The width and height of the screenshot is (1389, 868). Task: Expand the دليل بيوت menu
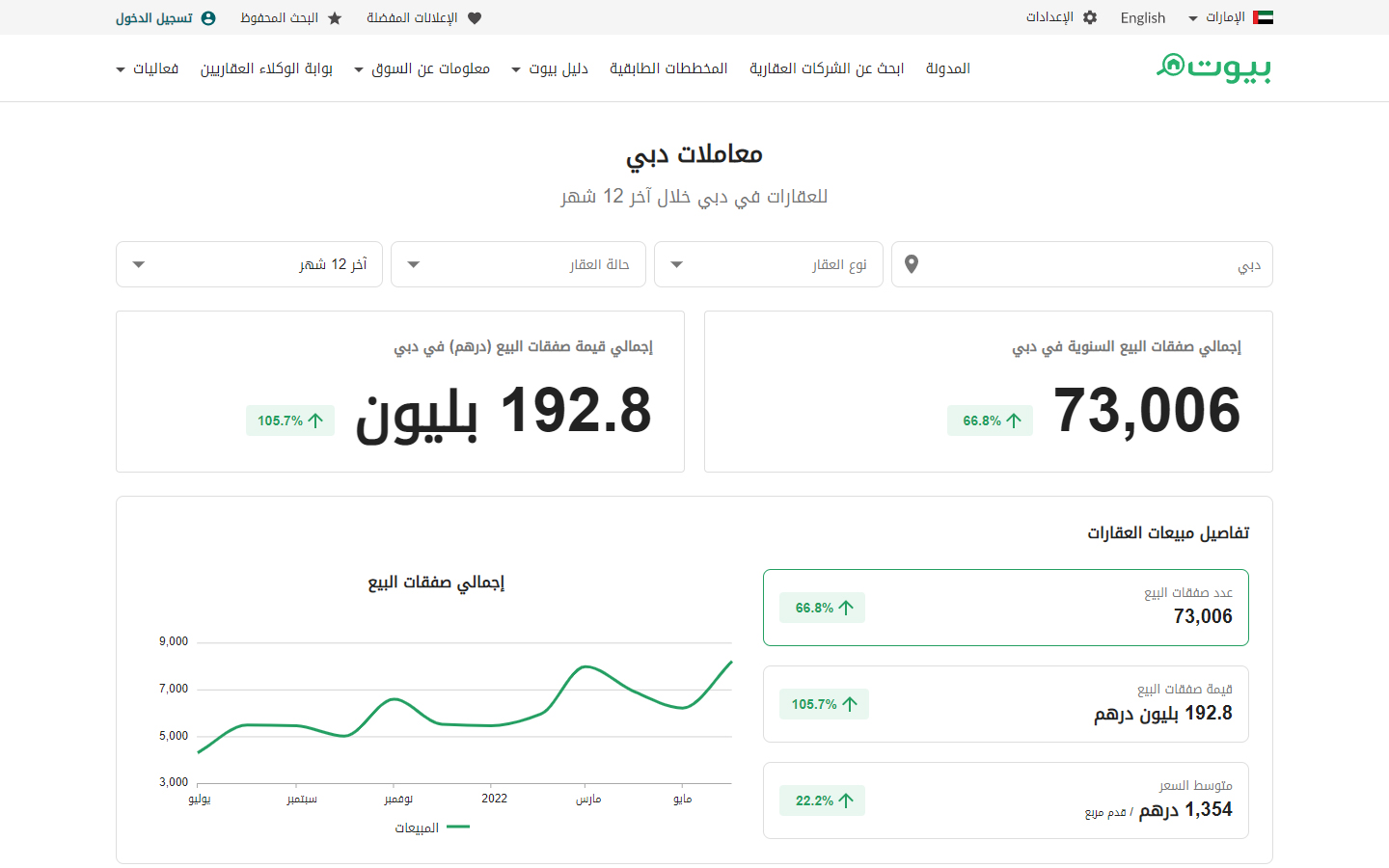point(550,68)
